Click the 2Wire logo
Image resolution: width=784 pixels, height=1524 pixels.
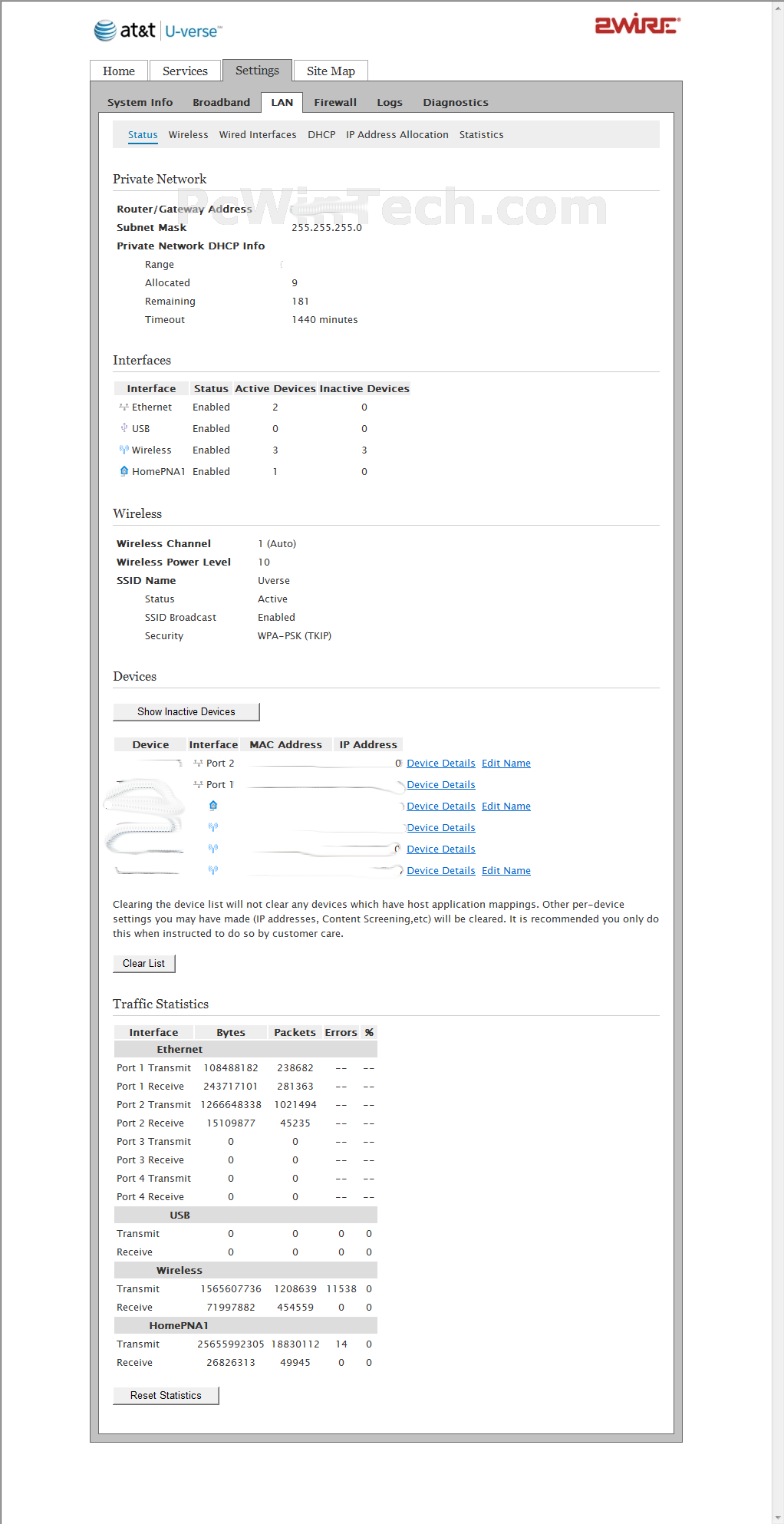637,25
